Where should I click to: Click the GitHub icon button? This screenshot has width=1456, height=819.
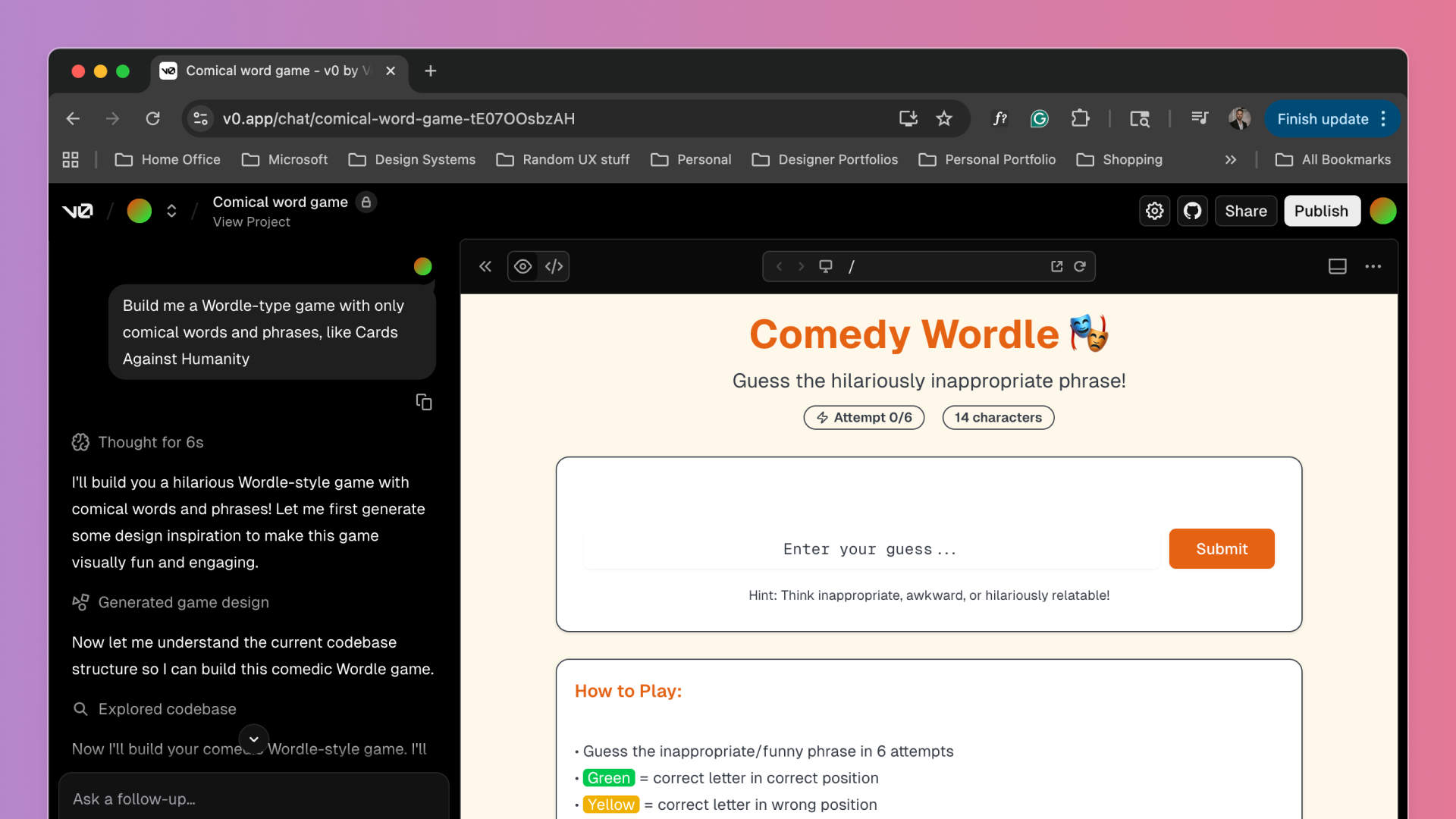pyautogui.click(x=1192, y=211)
